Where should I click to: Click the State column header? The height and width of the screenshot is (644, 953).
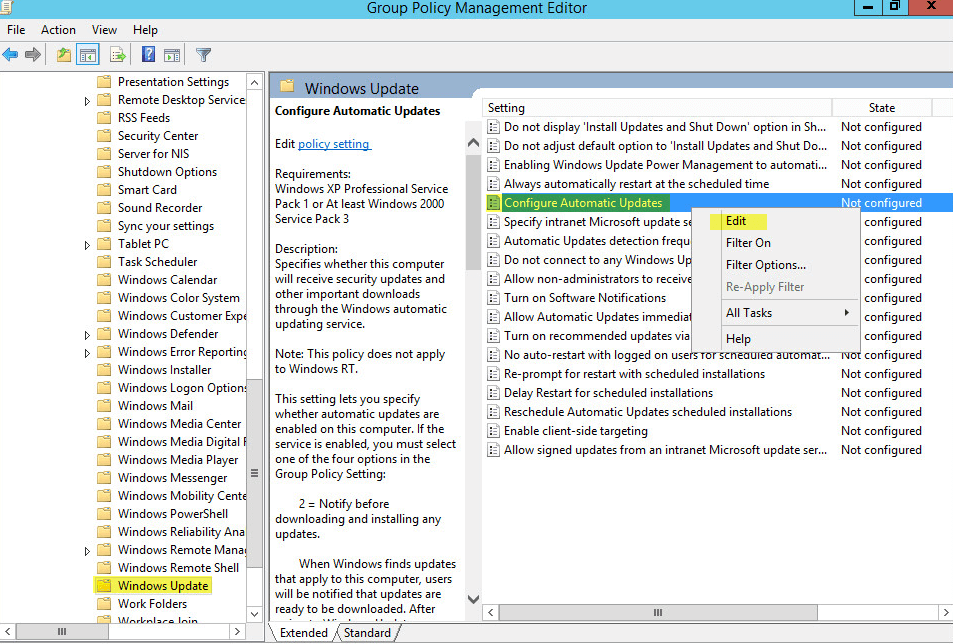(881, 108)
